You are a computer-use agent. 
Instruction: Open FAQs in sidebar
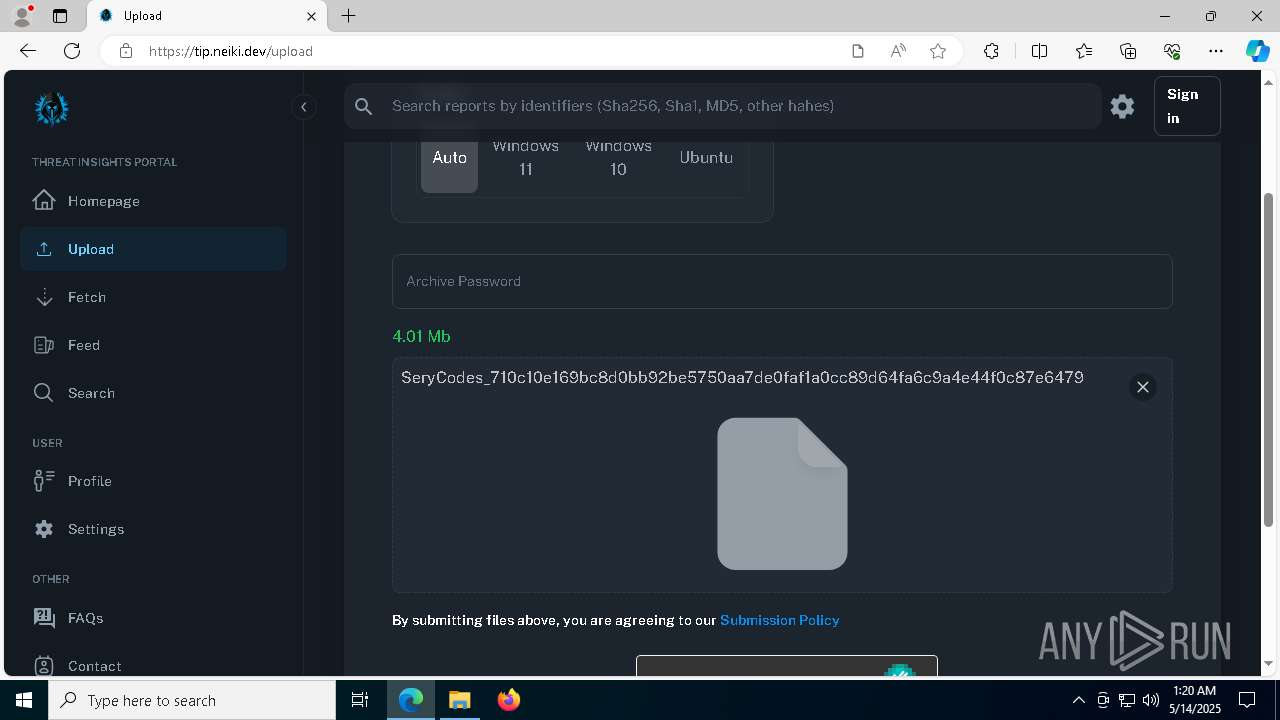click(153, 618)
